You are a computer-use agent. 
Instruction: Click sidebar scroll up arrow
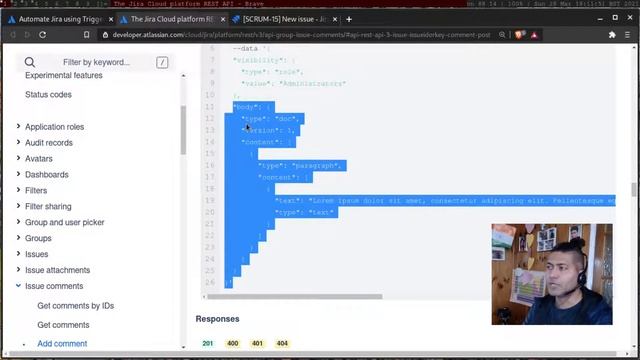pos(183,76)
